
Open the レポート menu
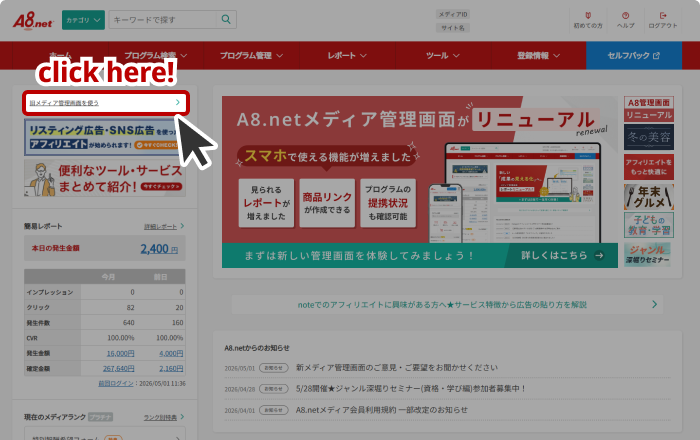tap(347, 55)
